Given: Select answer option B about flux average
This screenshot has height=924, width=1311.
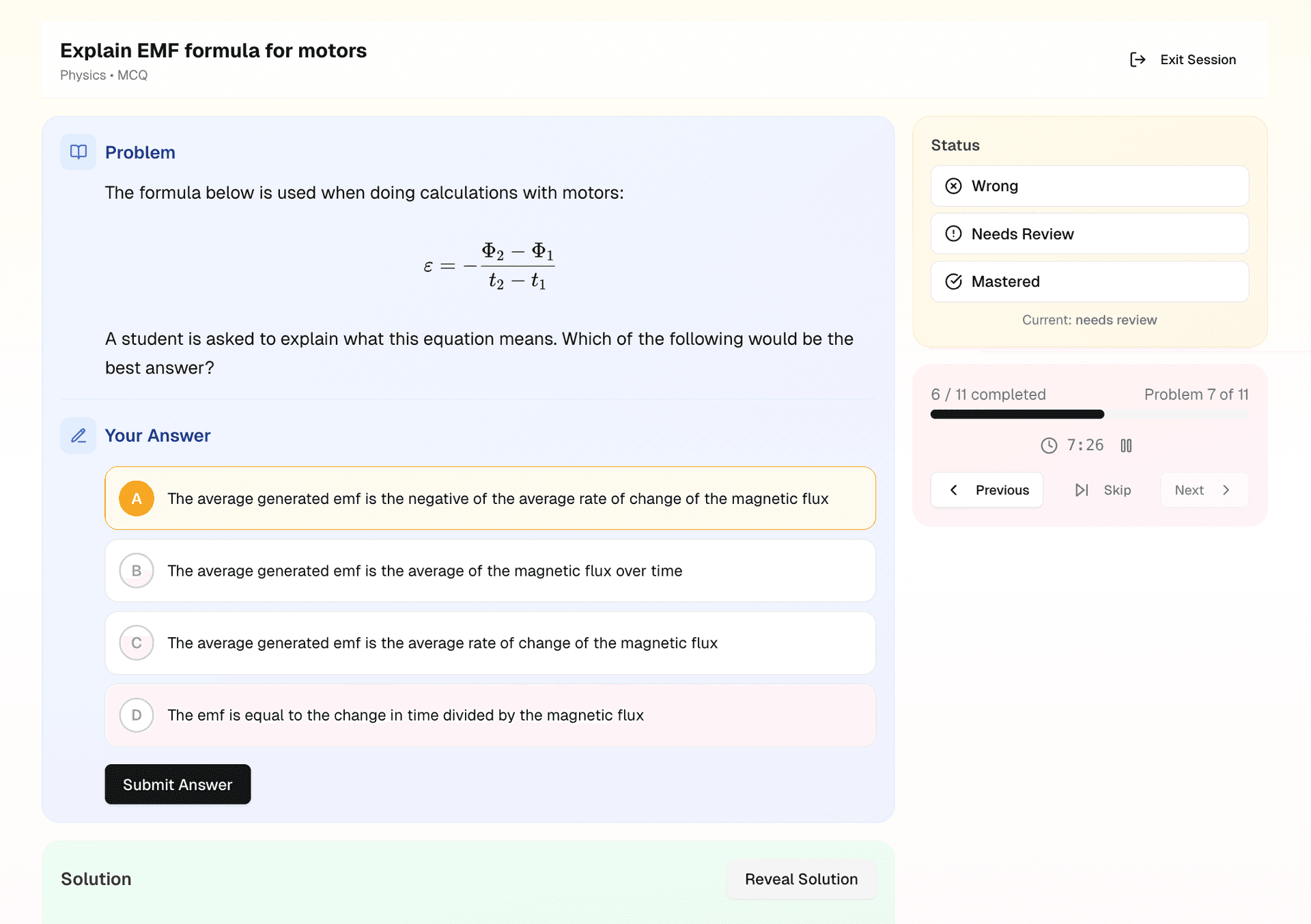Looking at the screenshot, I should coord(490,571).
